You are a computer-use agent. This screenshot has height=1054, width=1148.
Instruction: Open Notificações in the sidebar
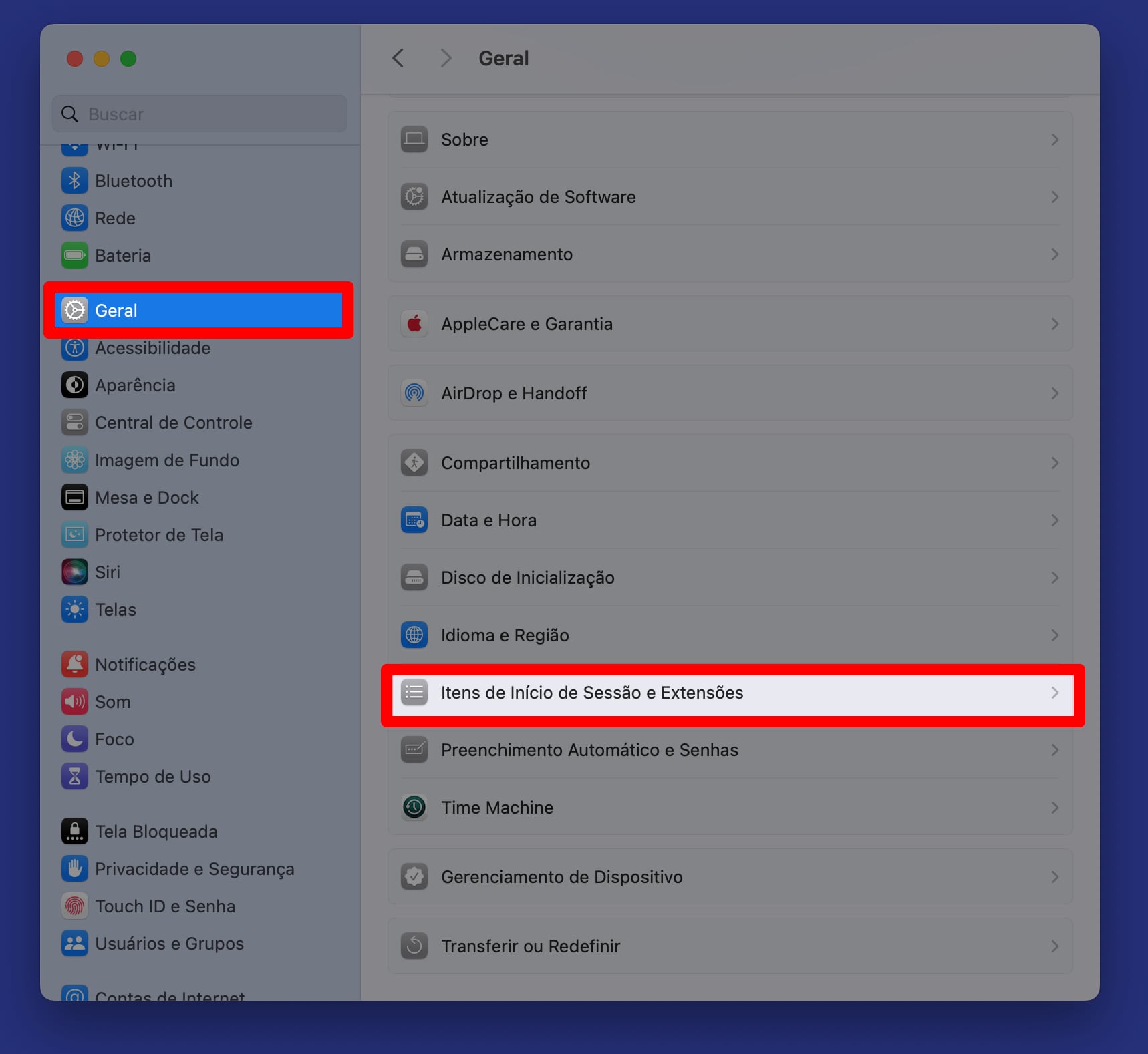click(x=145, y=665)
